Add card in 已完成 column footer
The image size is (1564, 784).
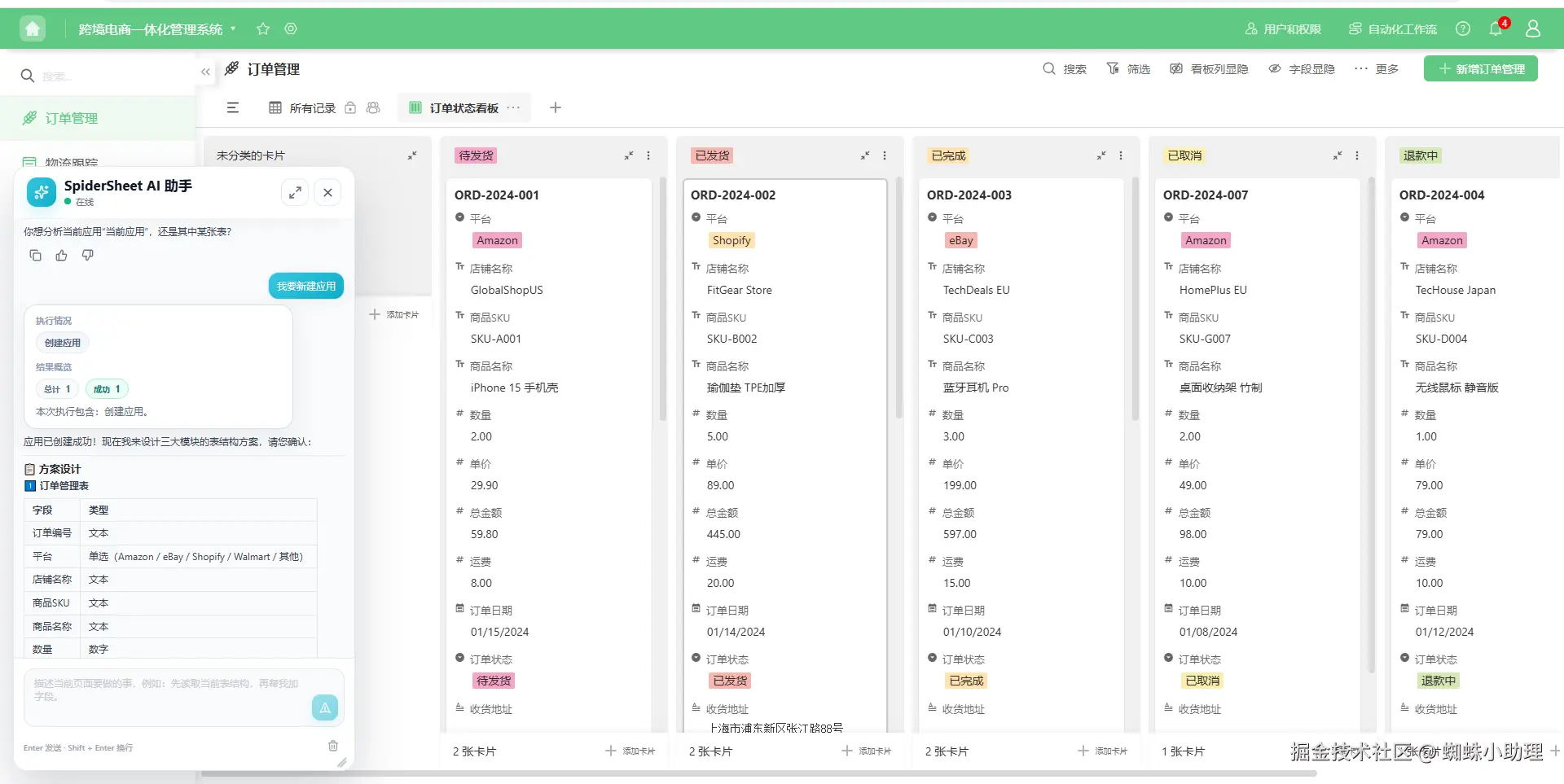pos(1103,751)
